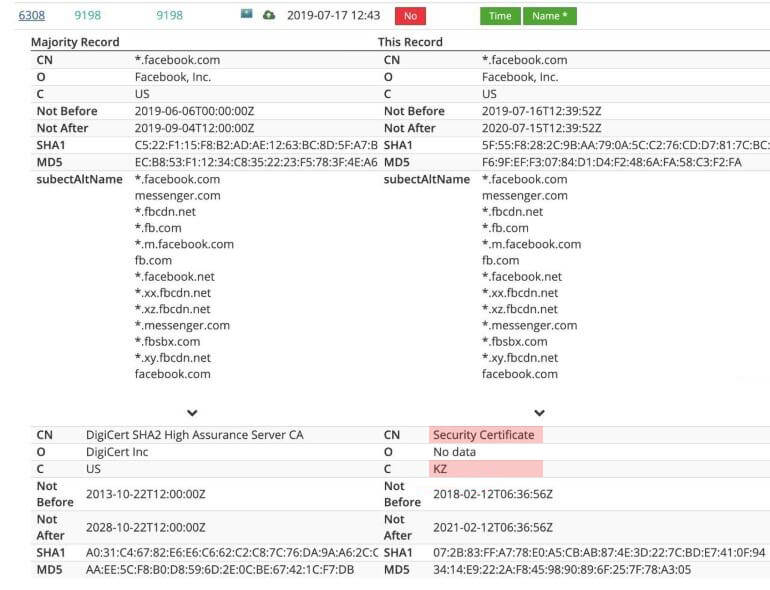The image size is (770, 590).
Task: Click *.fbsbx.com in Majority Record altnames
Action: pyautogui.click(x=167, y=341)
